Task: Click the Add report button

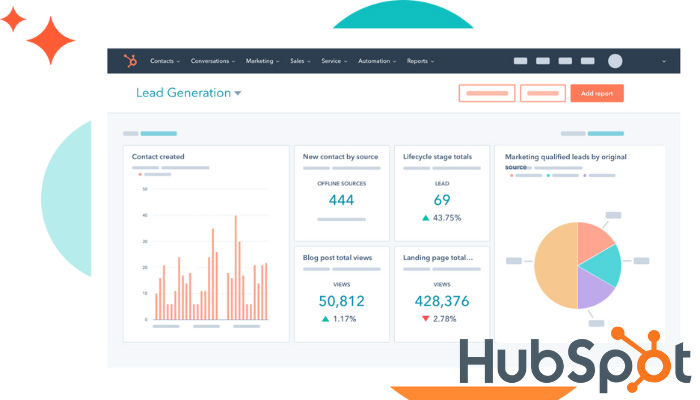Action: 597,93
